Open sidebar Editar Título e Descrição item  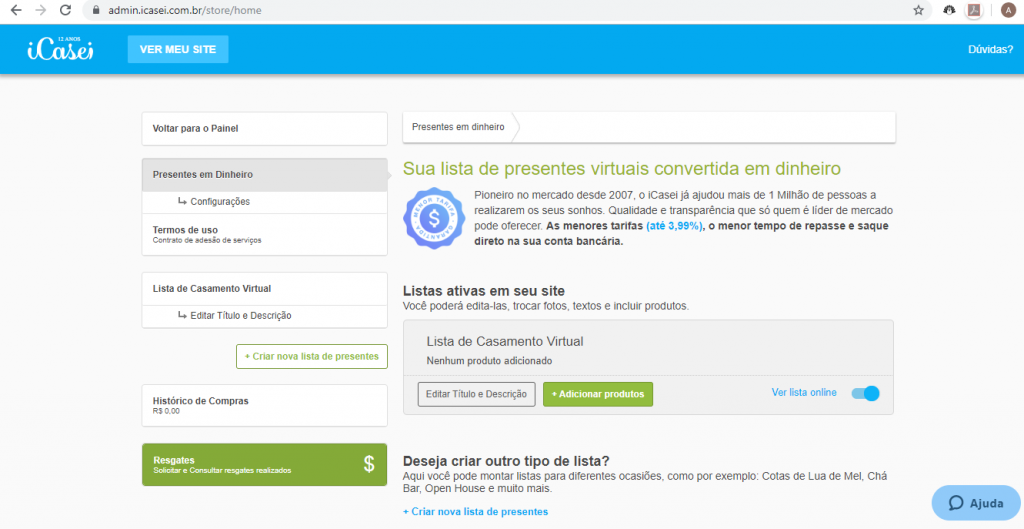tap(264, 316)
